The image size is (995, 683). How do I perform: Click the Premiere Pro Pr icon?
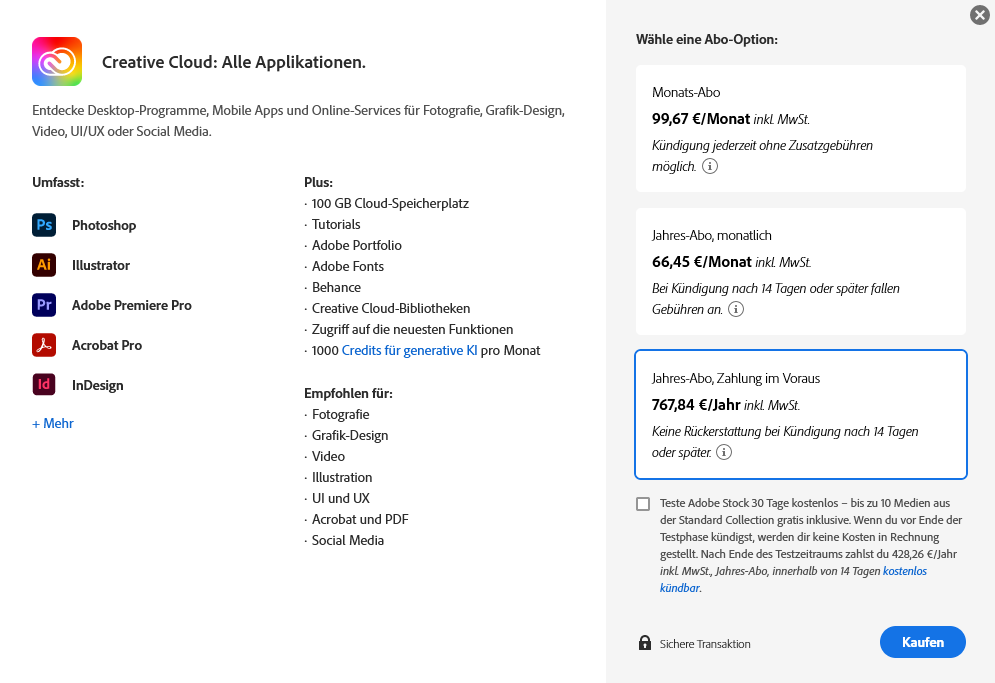pyautogui.click(x=44, y=305)
